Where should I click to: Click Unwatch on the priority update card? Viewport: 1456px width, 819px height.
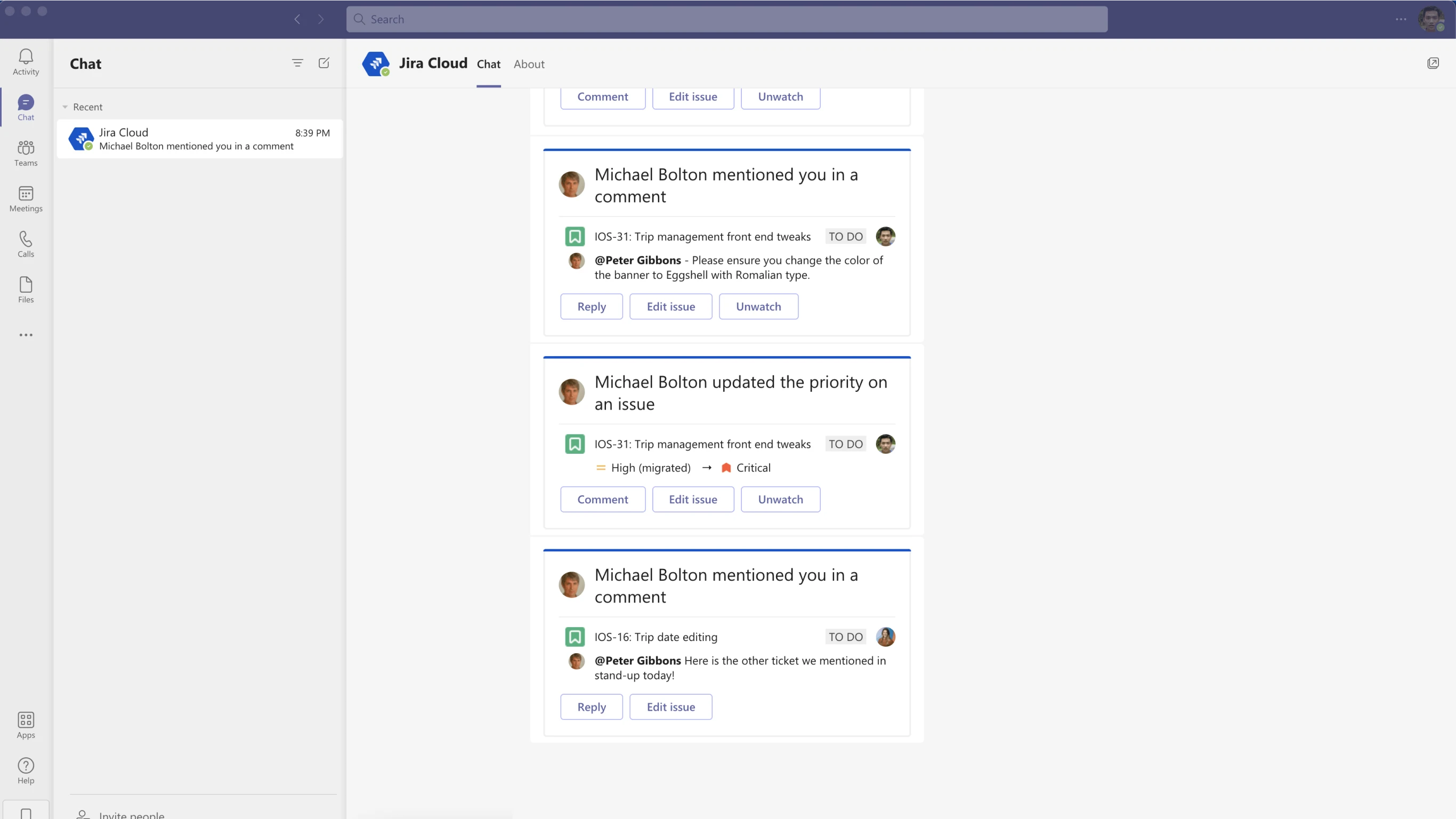pyautogui.click(x=781, y=500)
